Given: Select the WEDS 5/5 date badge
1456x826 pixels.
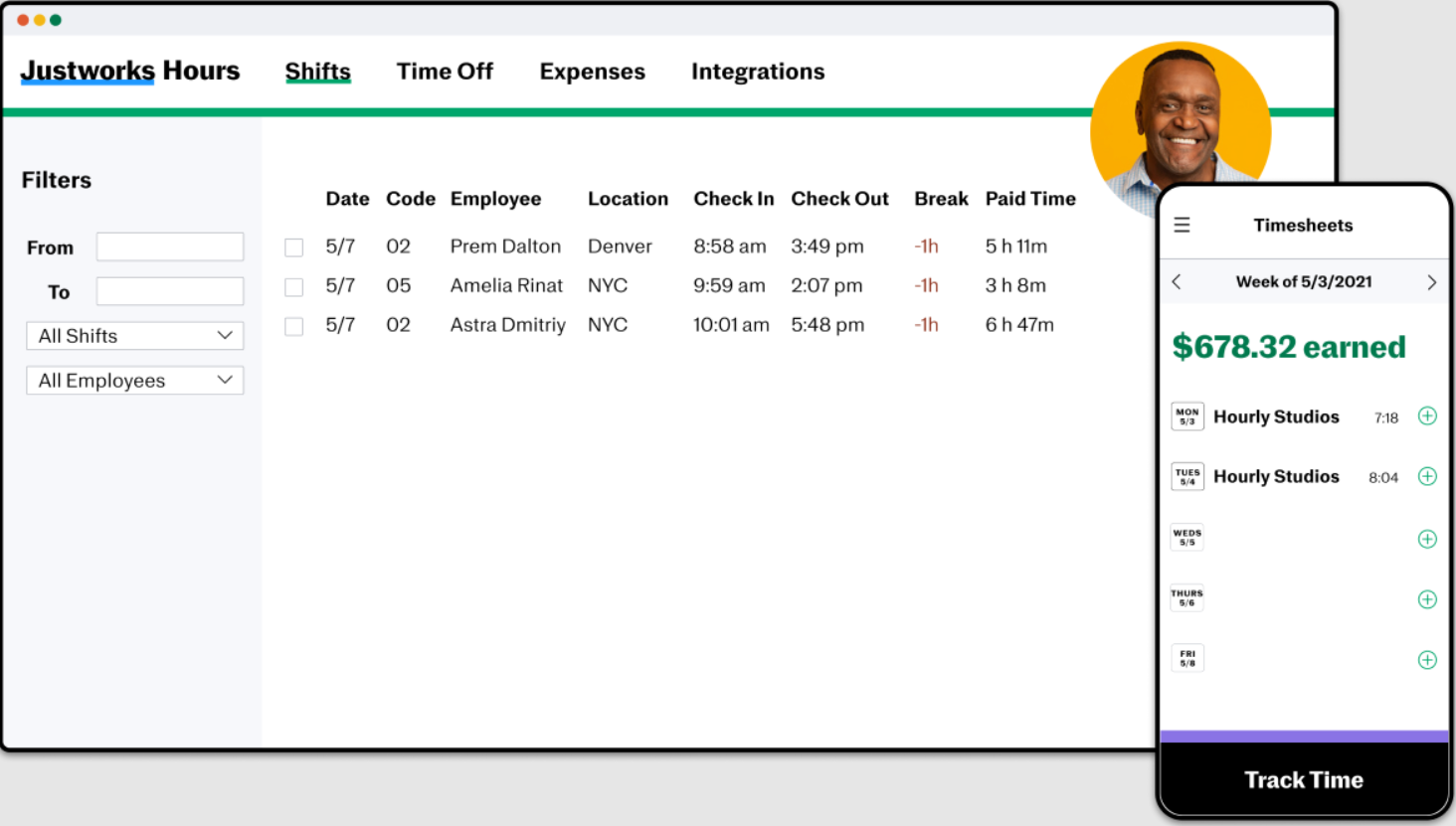Looking at the screenshot, I should coord(1187,538).
